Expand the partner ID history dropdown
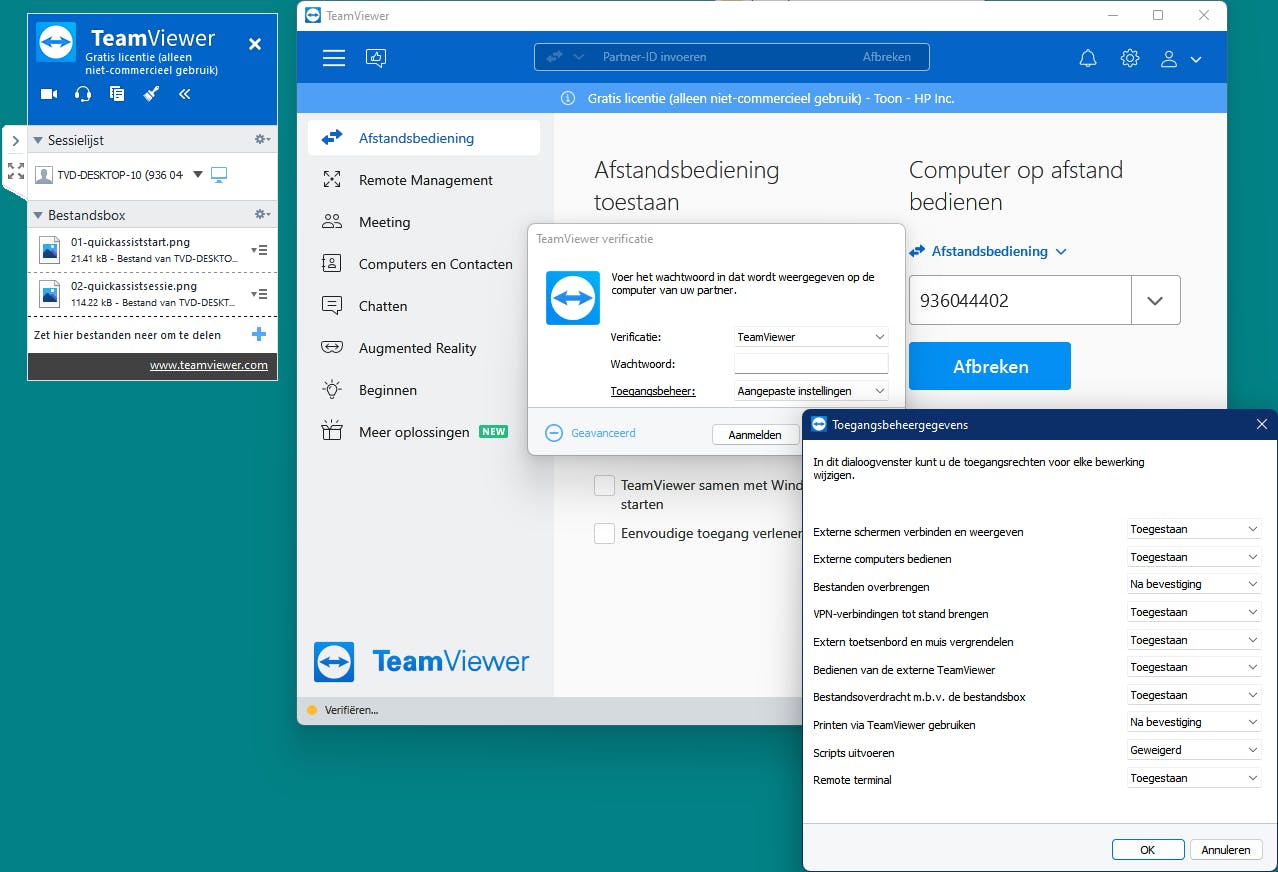Image resolution: width=1278 pixels, height=872 pixels. tap(1156, 300)
